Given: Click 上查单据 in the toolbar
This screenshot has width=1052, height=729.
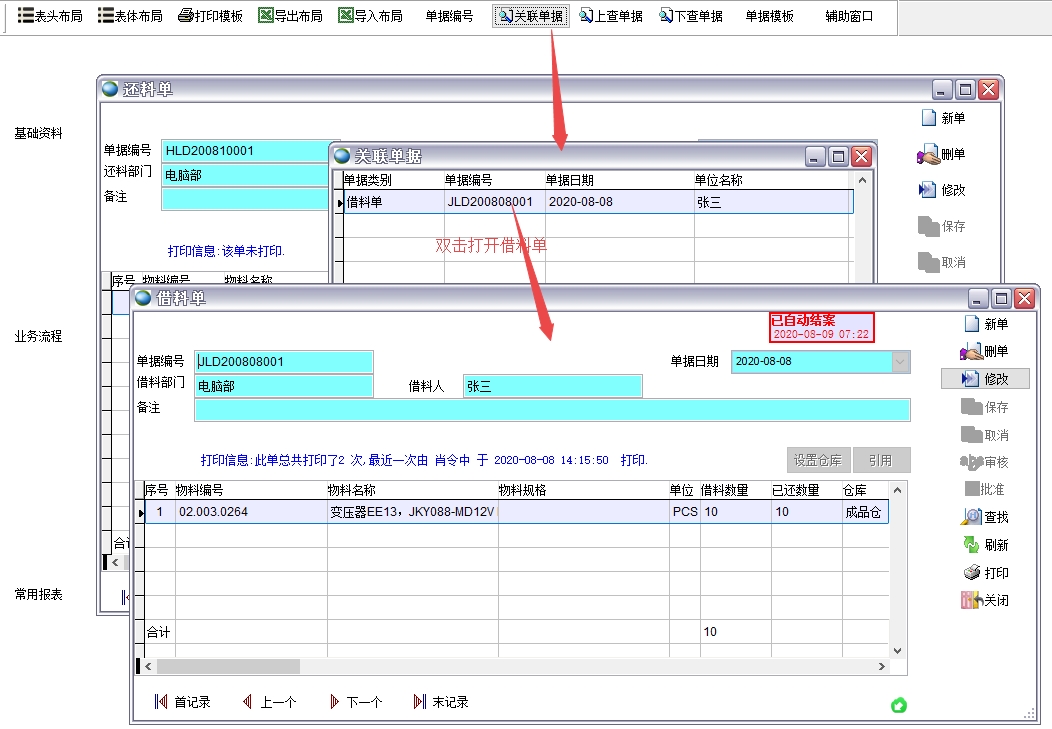Looking at the screenshot, I should 610,16.
